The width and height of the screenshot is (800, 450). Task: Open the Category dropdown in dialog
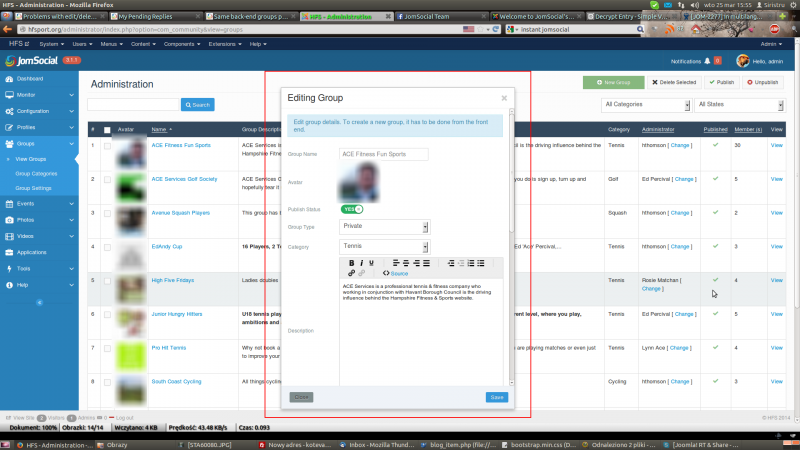(x=384, y=246)
